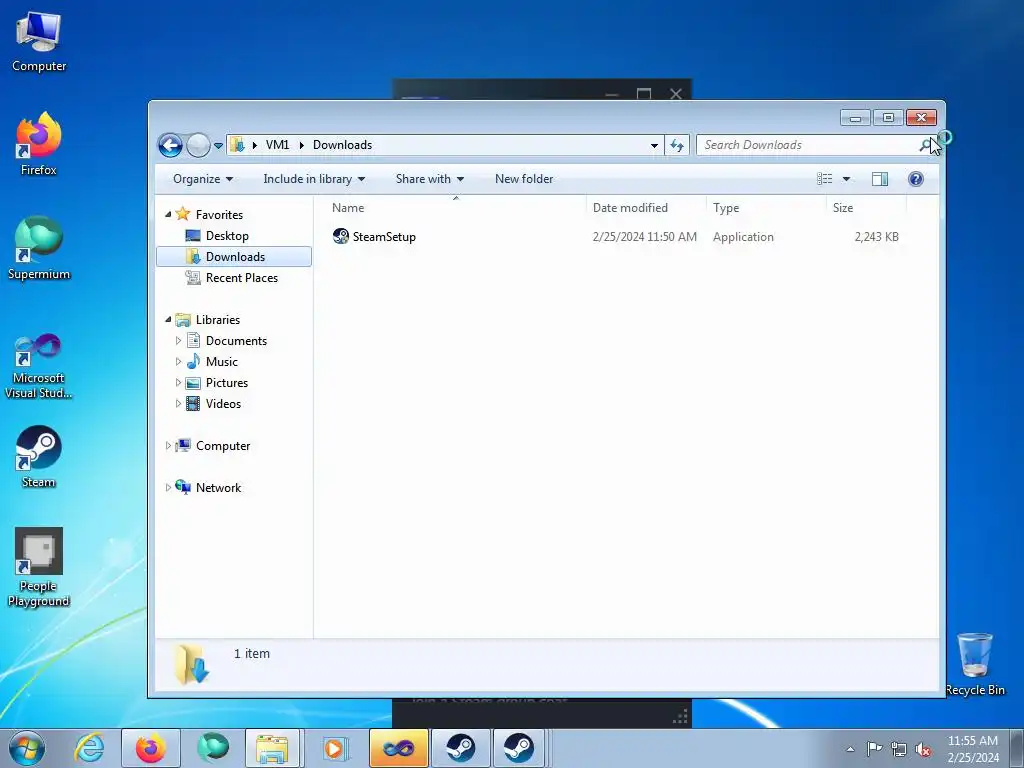Select Libraries in navigation pane
This screenshot has height=768, width=1024.
(217, 320)
